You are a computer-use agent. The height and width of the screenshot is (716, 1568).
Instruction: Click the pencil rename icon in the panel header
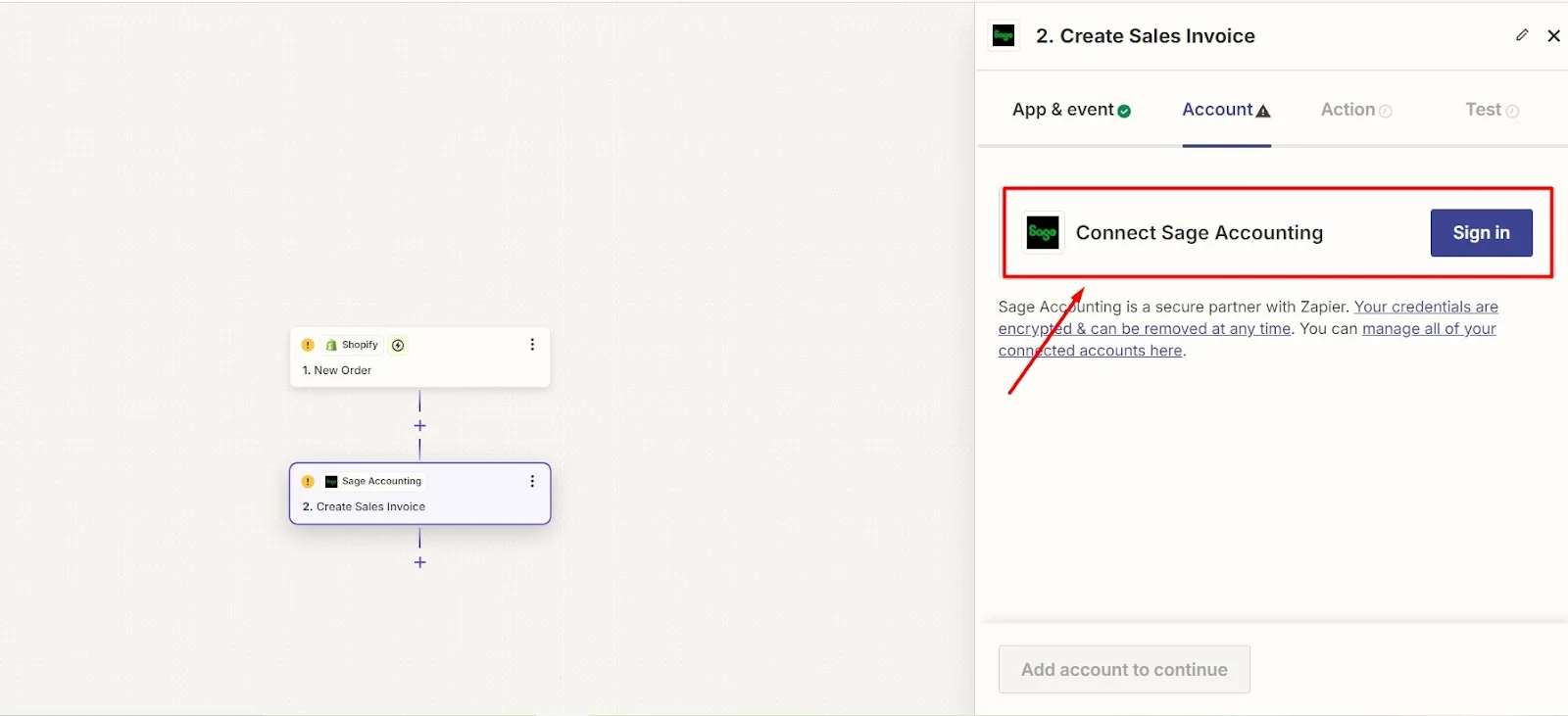click(1522, 35)
